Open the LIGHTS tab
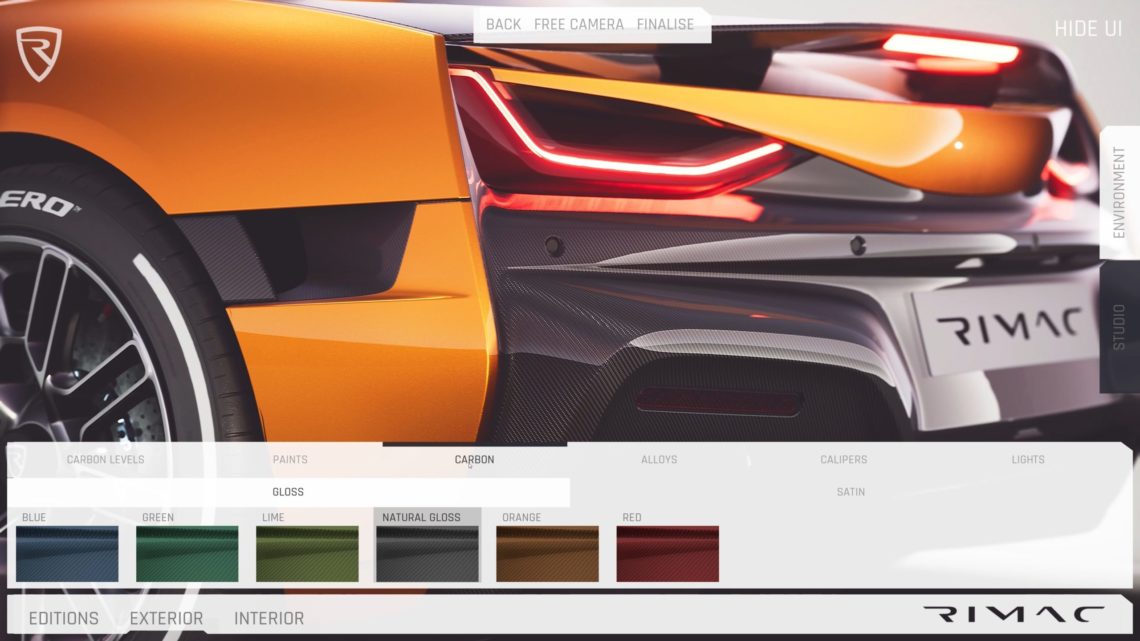 click(1028, 459)
